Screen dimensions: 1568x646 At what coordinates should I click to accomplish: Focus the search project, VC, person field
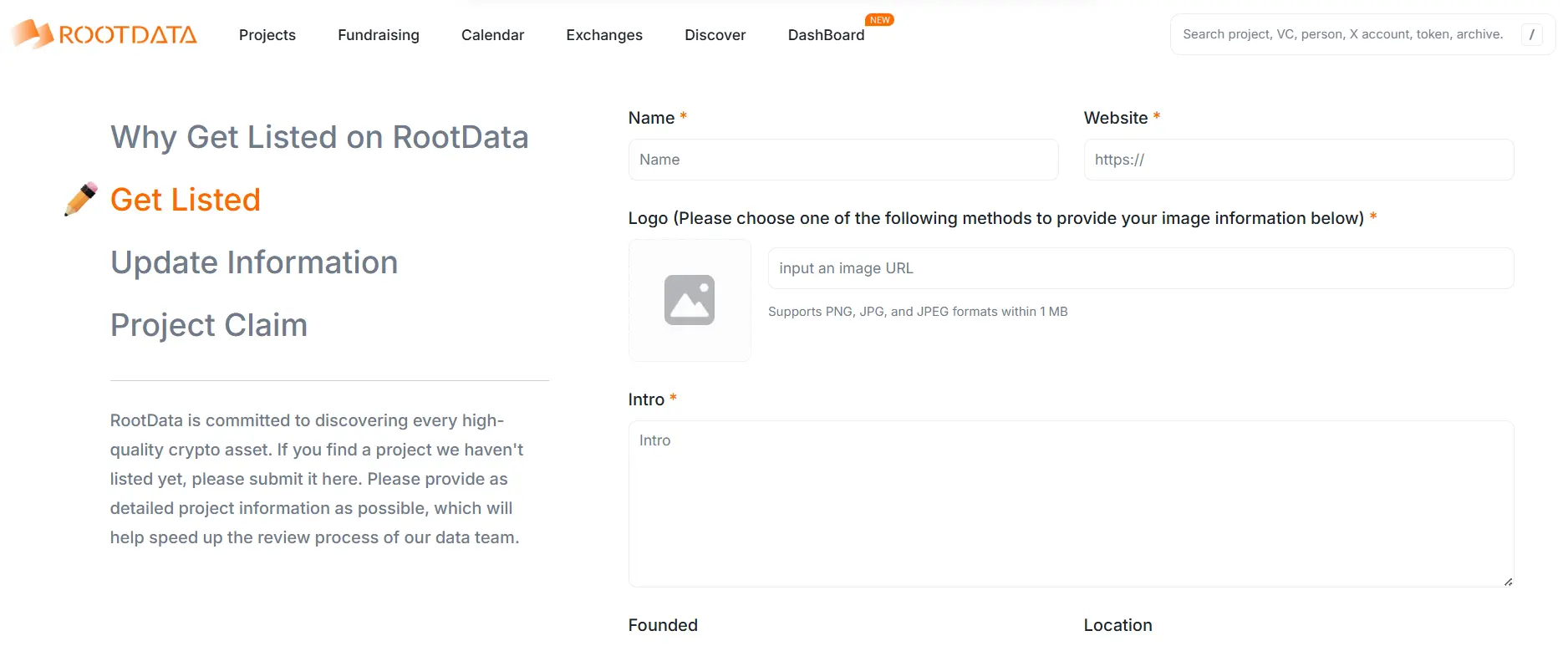point(1342,34)
